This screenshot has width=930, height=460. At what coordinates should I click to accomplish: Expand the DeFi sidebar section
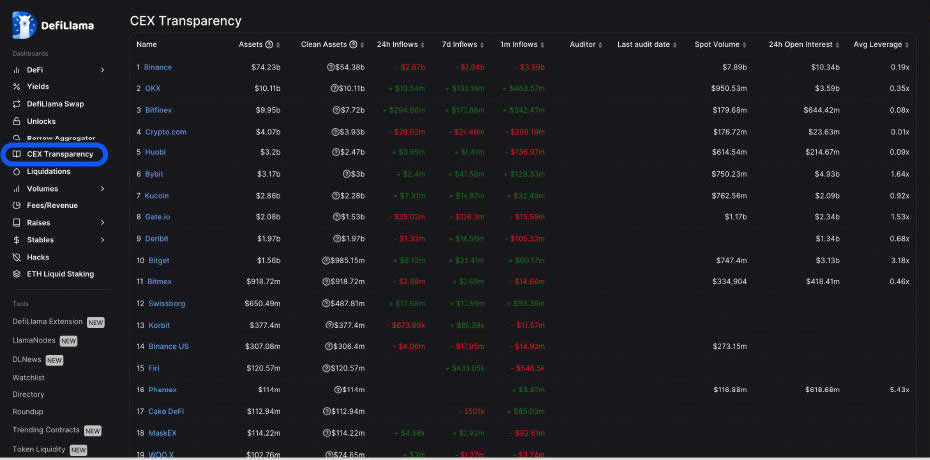[x=102, y=70]
